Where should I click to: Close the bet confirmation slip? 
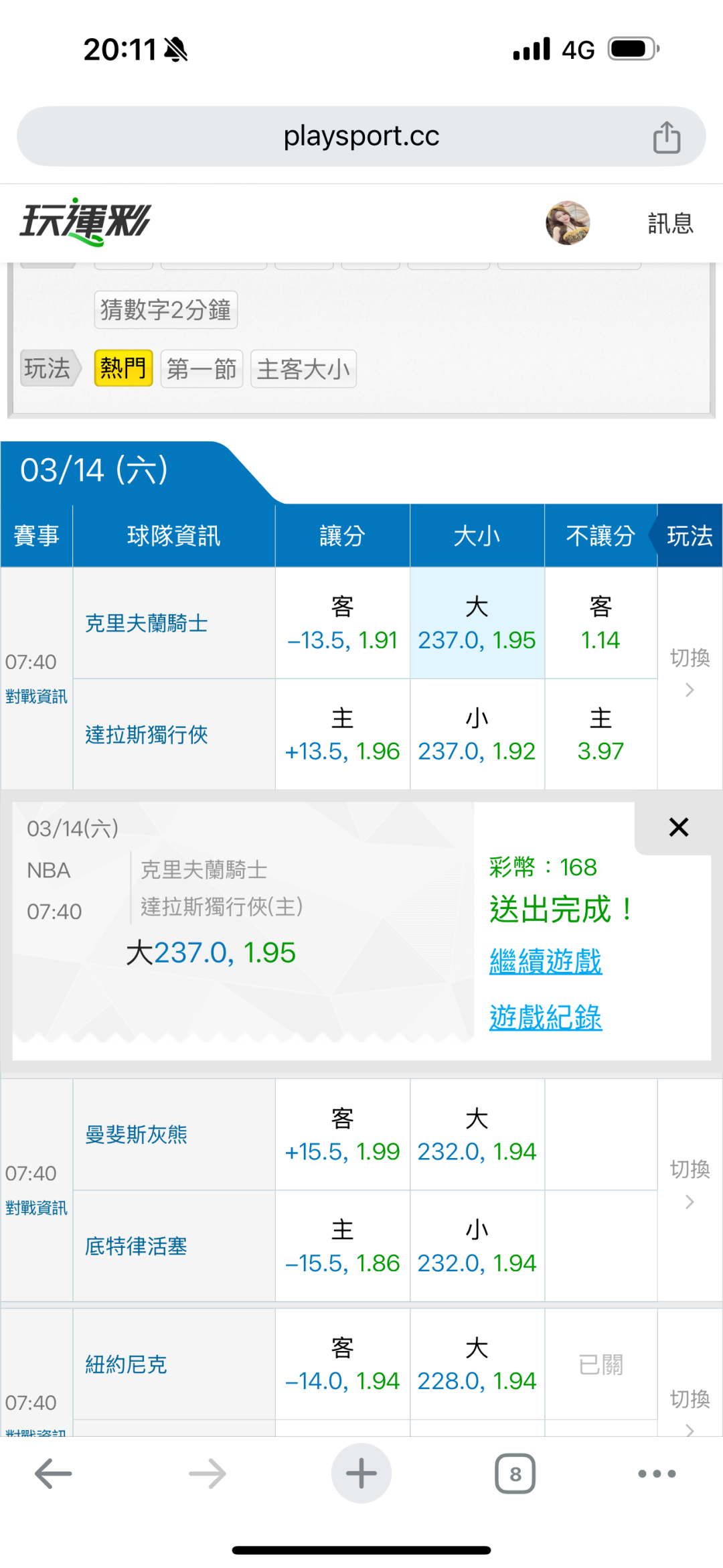679,827
